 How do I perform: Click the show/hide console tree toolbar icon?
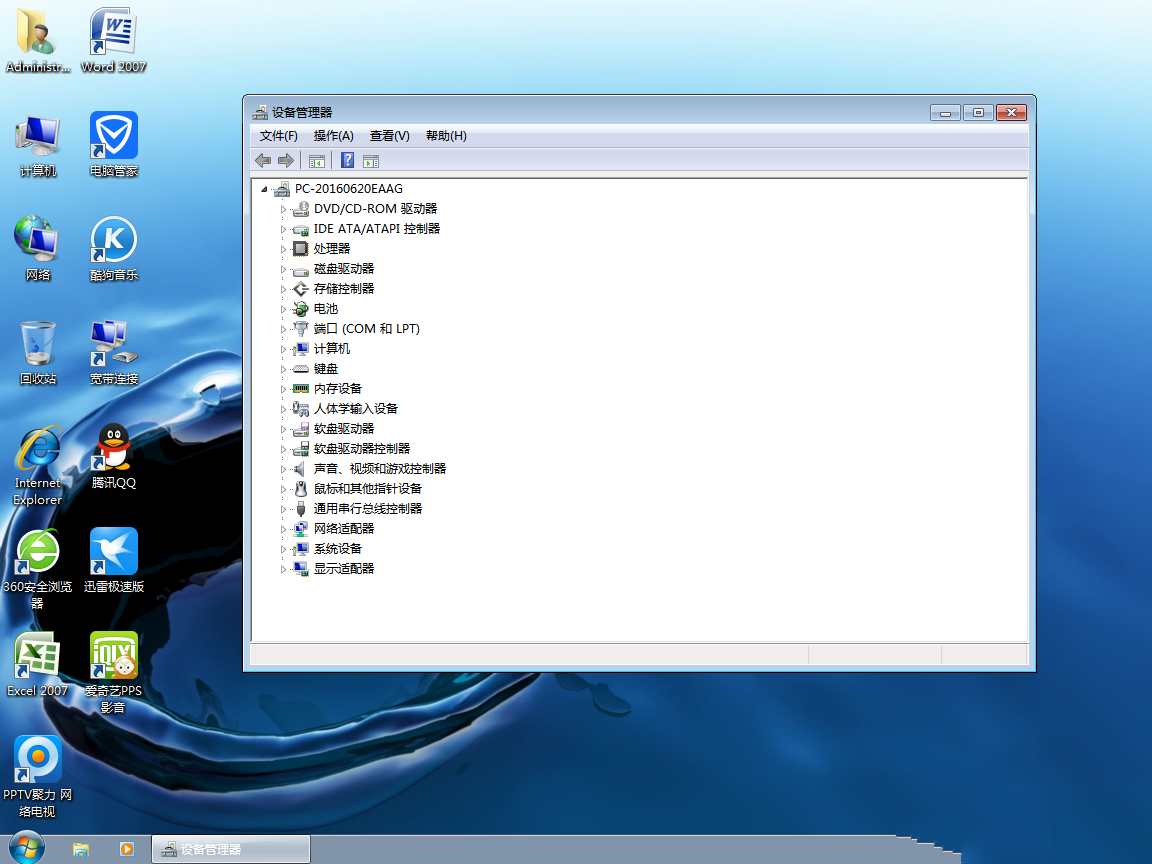click(317, 160)
